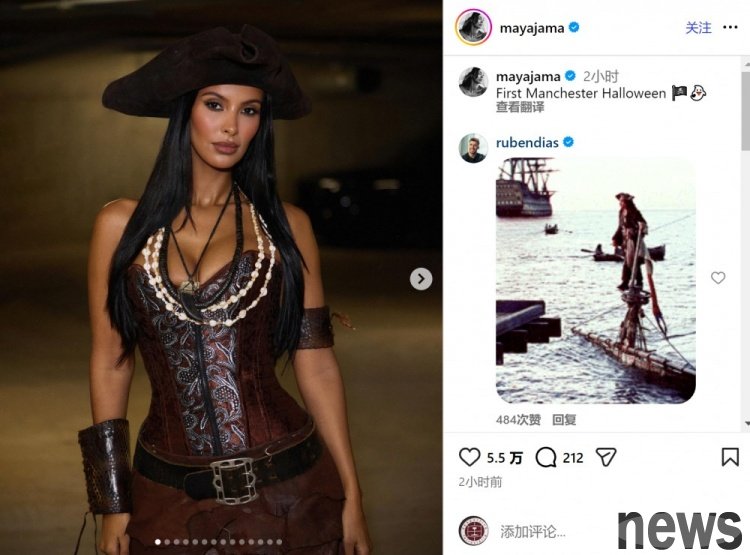Click verified badge beside header mayajama
Viewport: 750px width, 555px height.
tap(574, 27)
